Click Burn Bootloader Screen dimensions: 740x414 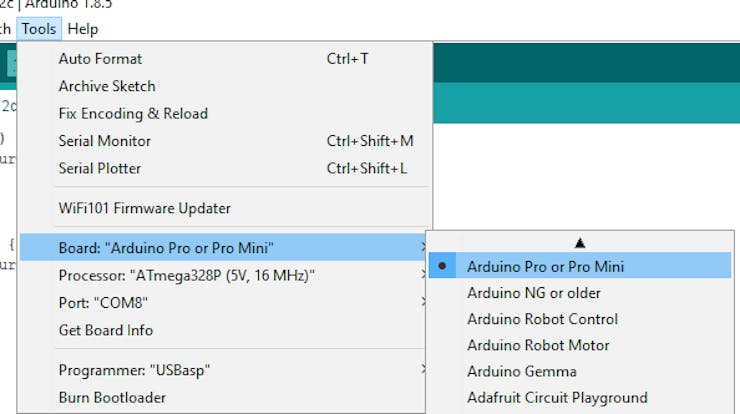pyautogui.click(x=223, y=397)
